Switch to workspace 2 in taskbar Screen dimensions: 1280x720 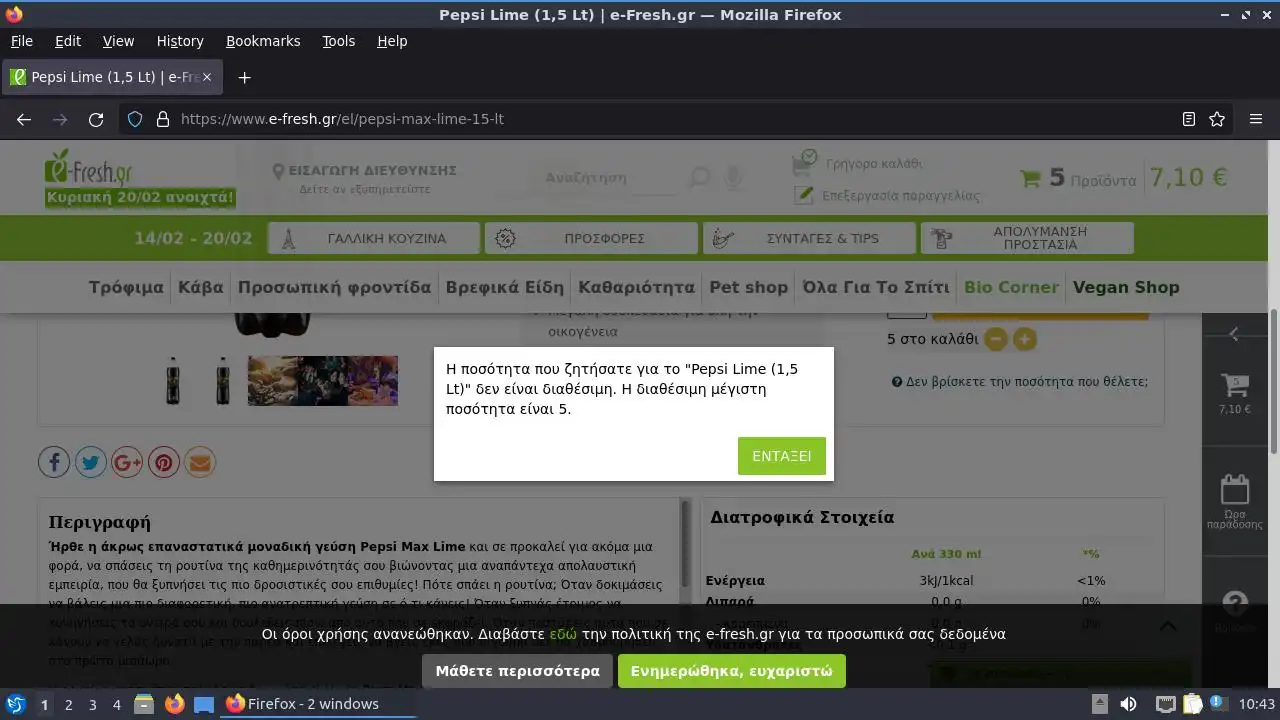tap(68, 704)
